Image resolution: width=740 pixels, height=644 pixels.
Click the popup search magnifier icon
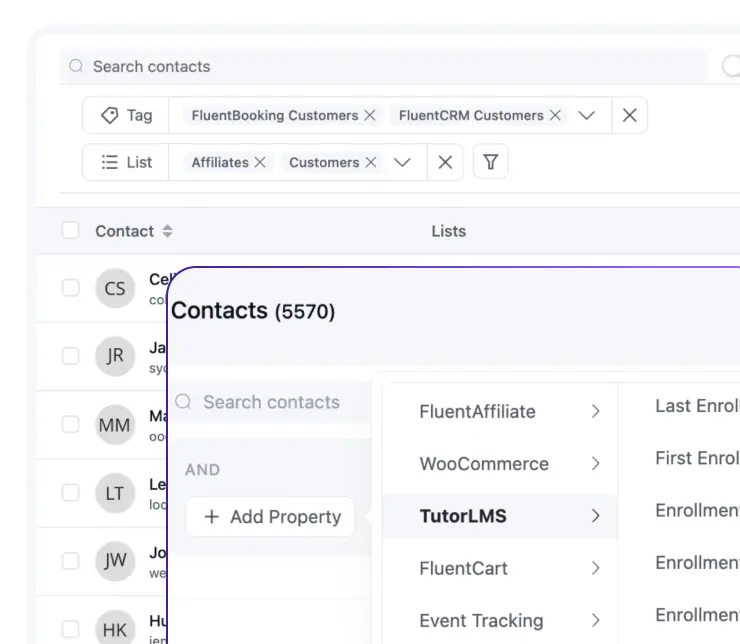[183, 402]
